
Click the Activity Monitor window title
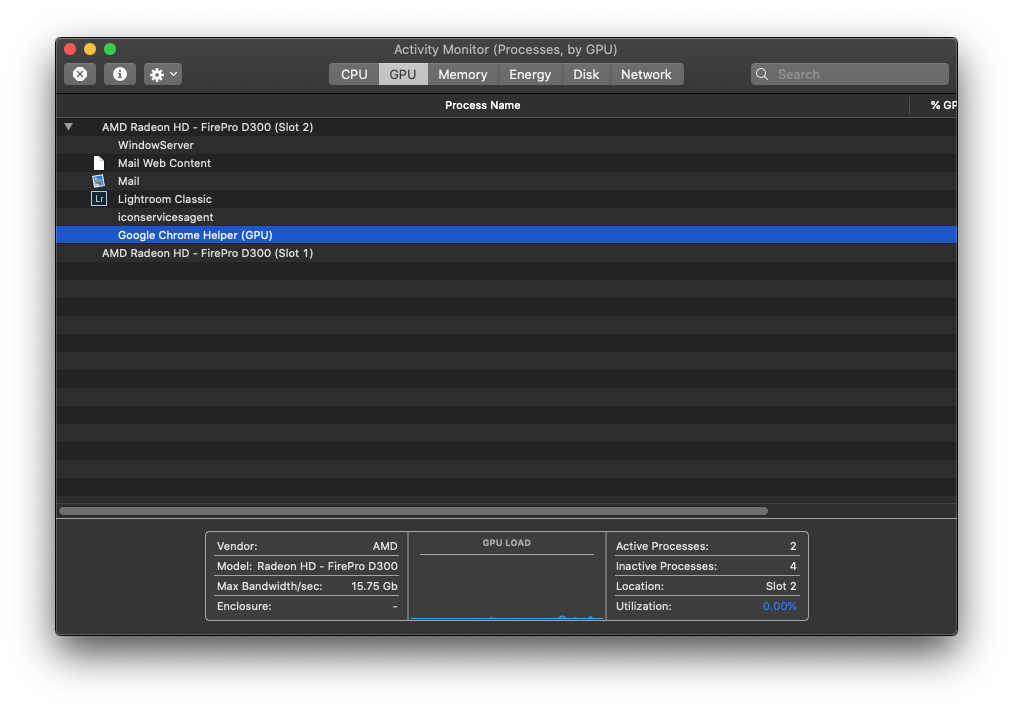[x=506, y=49]
